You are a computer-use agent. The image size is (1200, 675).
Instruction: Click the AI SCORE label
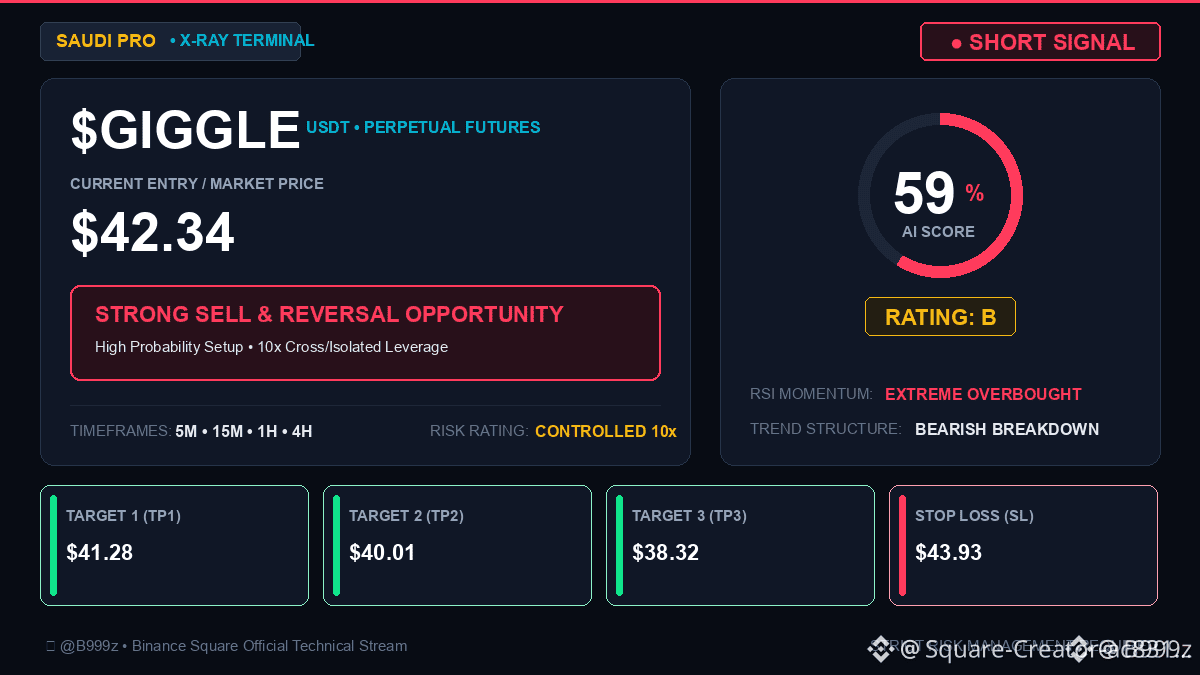tap(938, 232)
